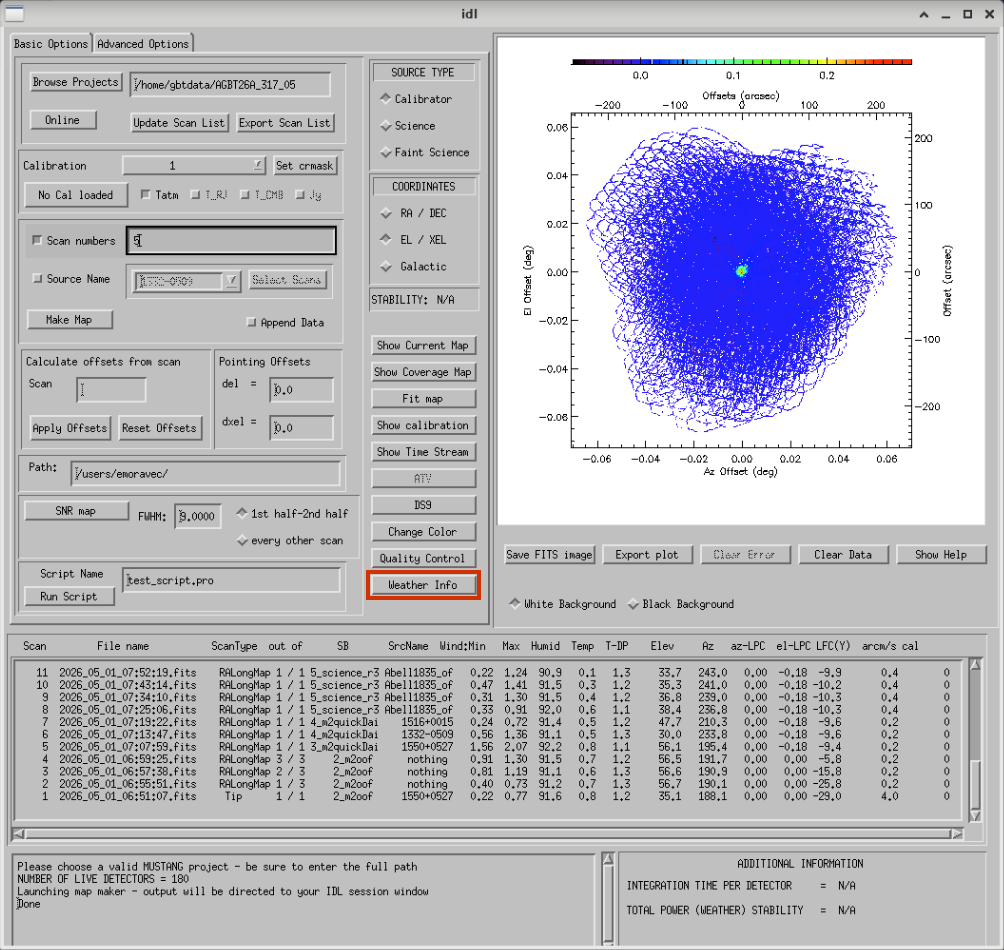The image size is (1004, 950).
Task: Click the Path input field
Action: (205, 474)
